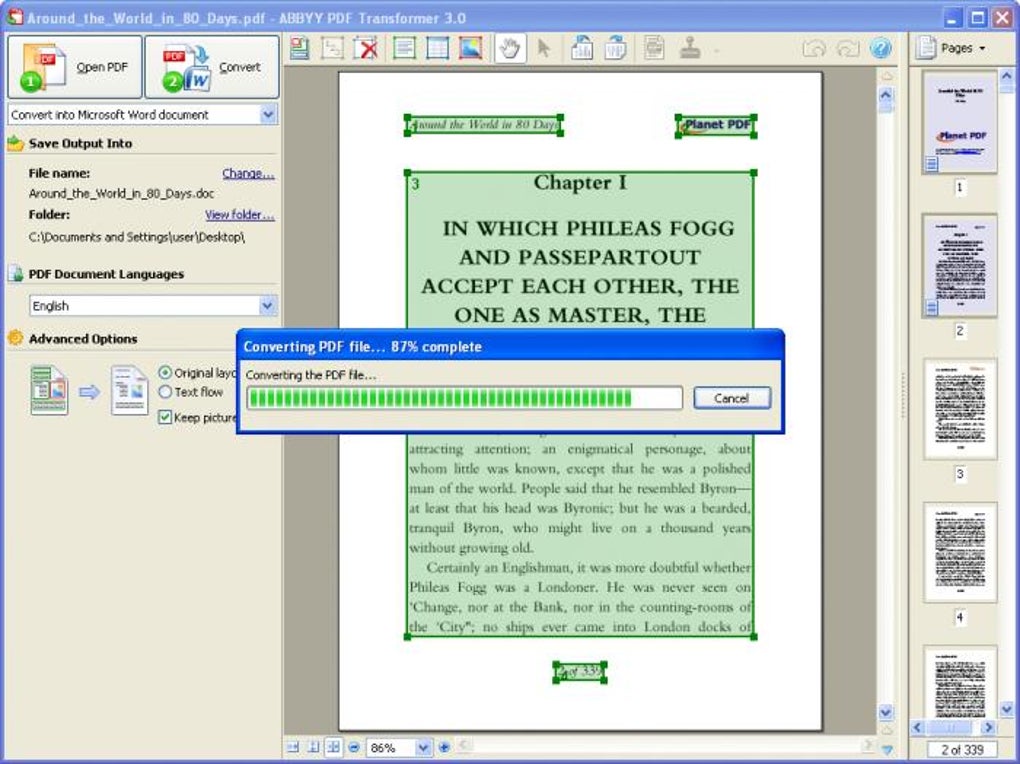Open the Convert into Microsoft Word document dropdown
Viewport: 1020px width, 764px height.
click(x=268, y=115)
